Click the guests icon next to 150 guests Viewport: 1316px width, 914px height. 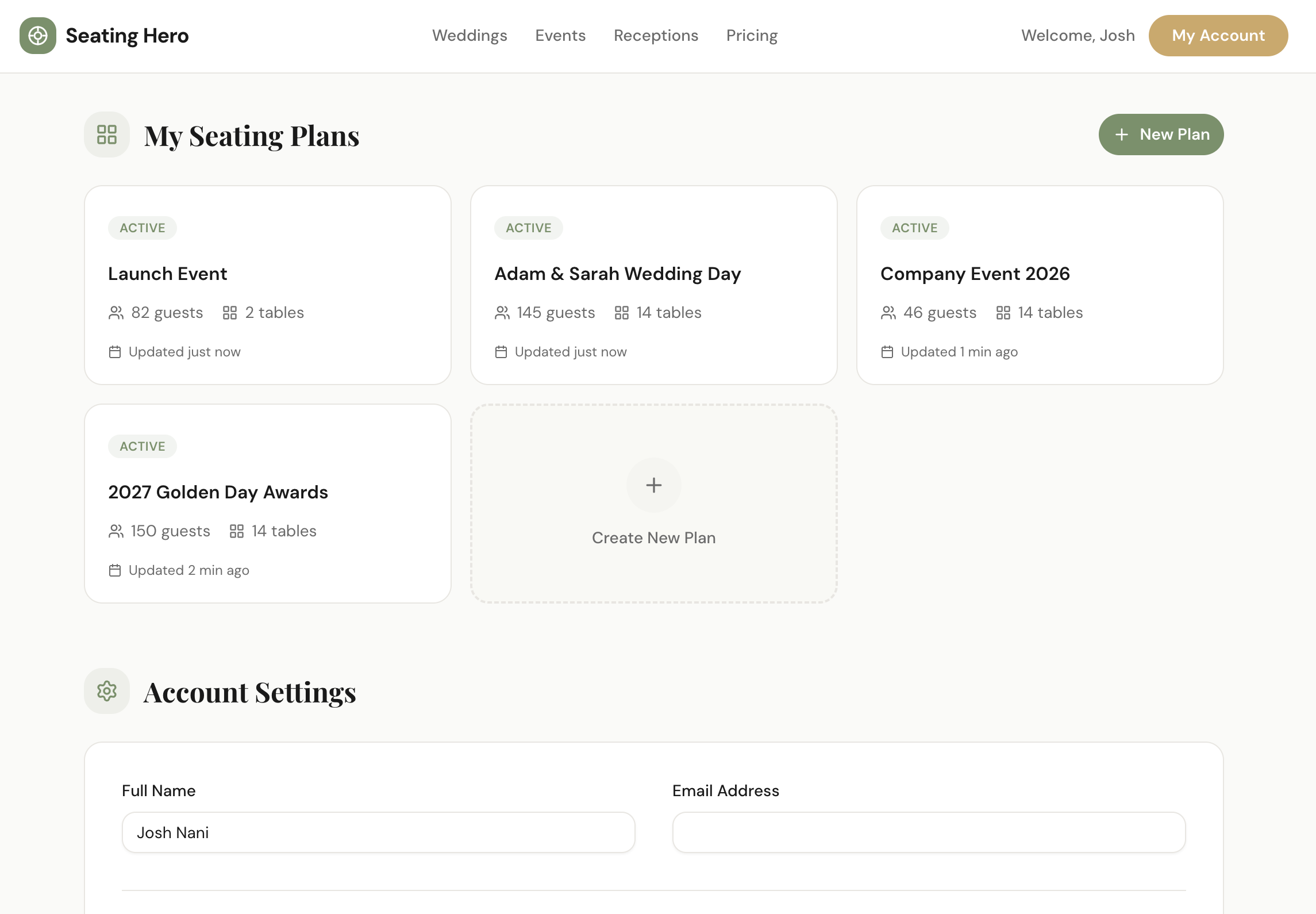[x=116, y=531]
